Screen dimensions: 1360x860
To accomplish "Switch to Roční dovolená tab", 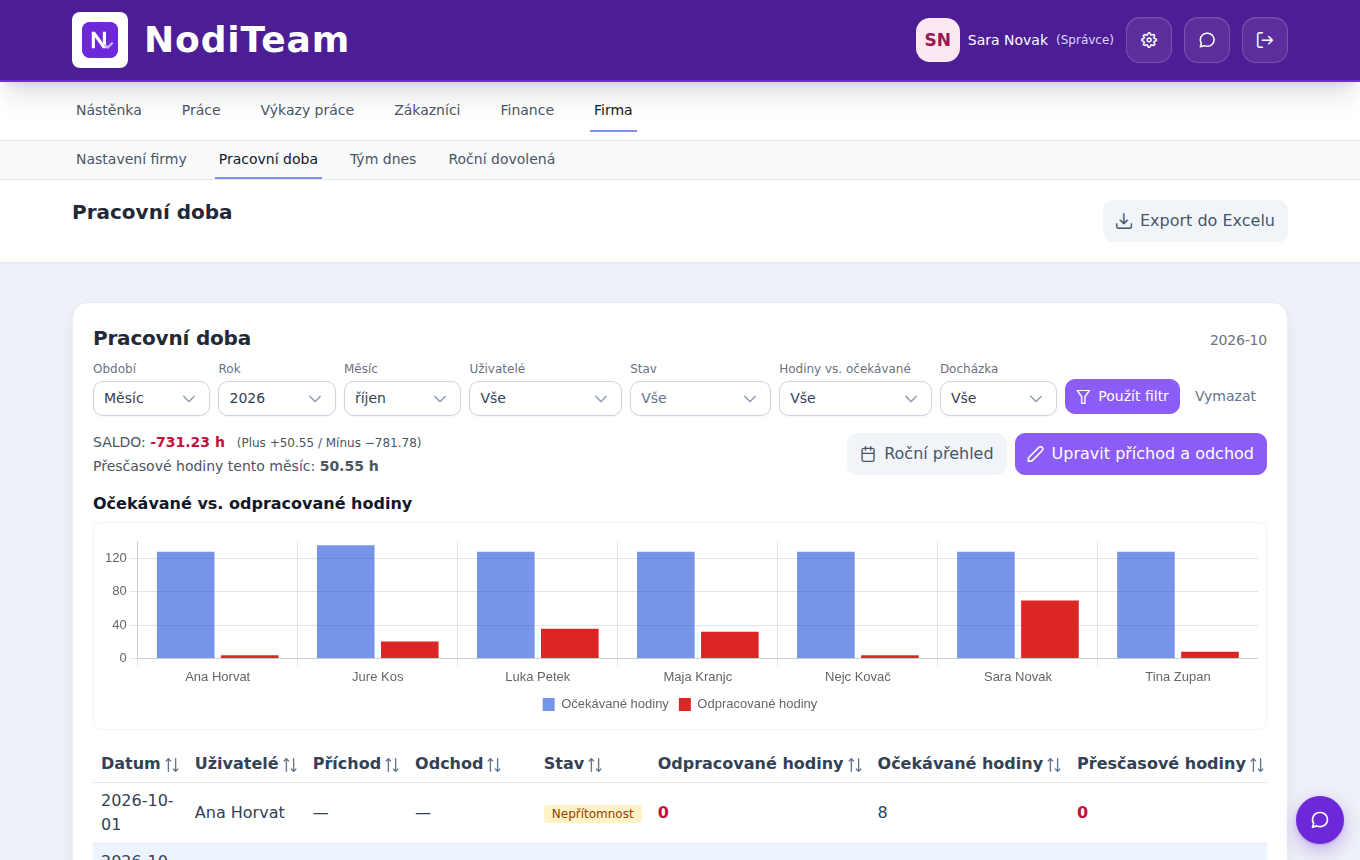I will [502, 159].
